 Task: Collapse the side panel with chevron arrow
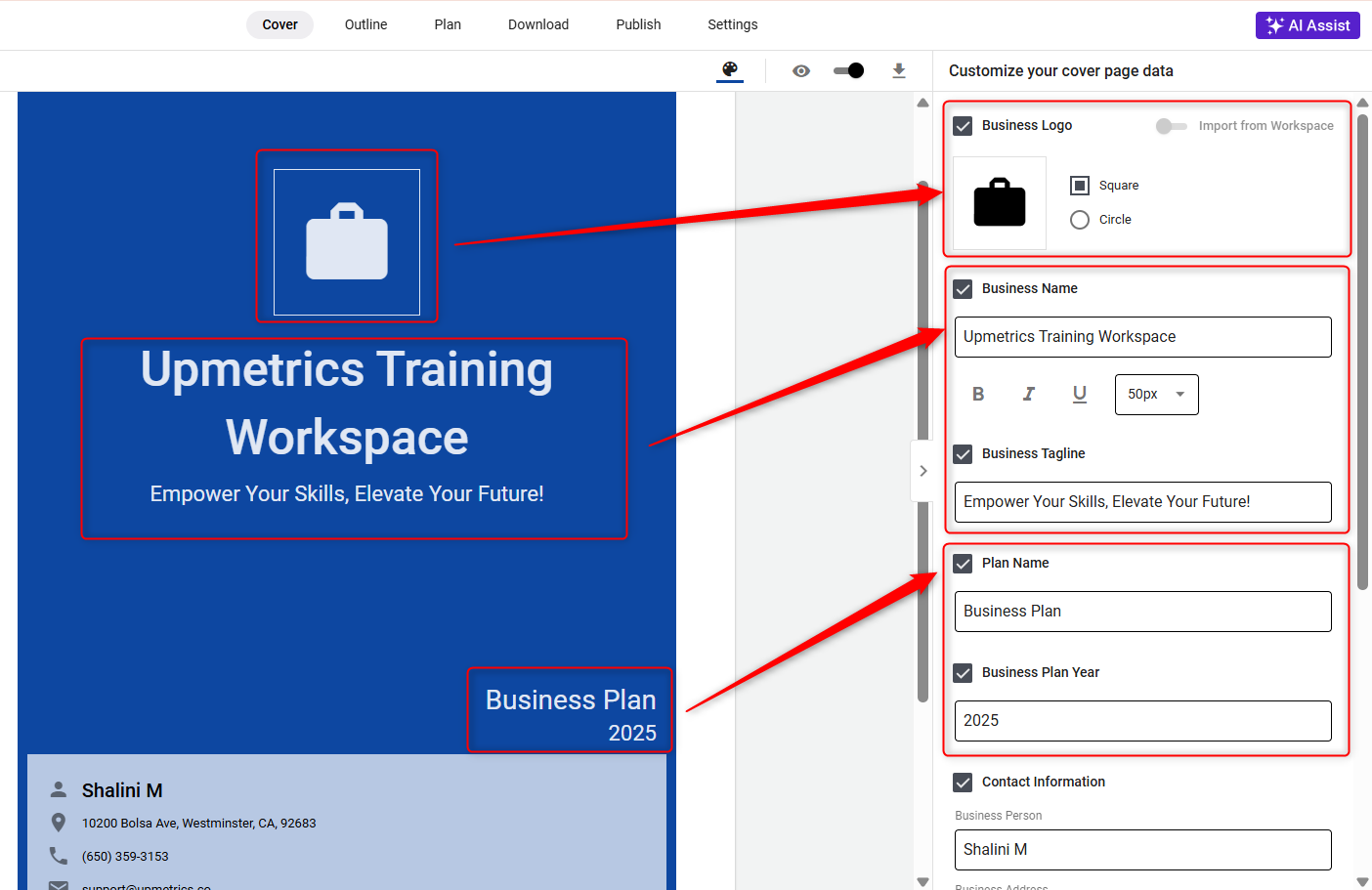click(922, 471)
